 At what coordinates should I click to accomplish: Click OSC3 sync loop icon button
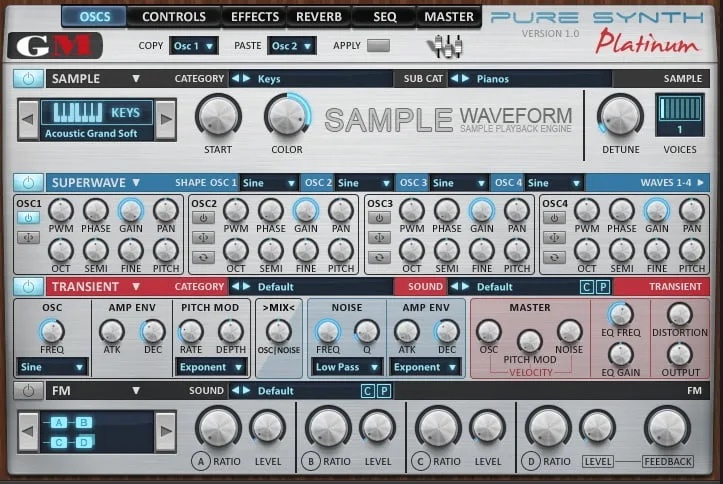tap(379, 257)
